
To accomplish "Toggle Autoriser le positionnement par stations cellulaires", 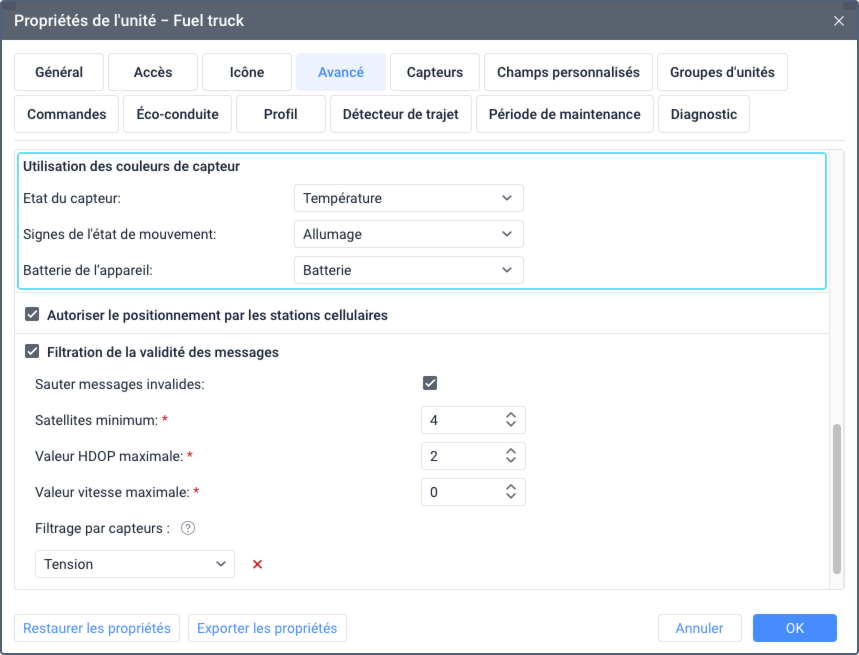I will [32, 315].
